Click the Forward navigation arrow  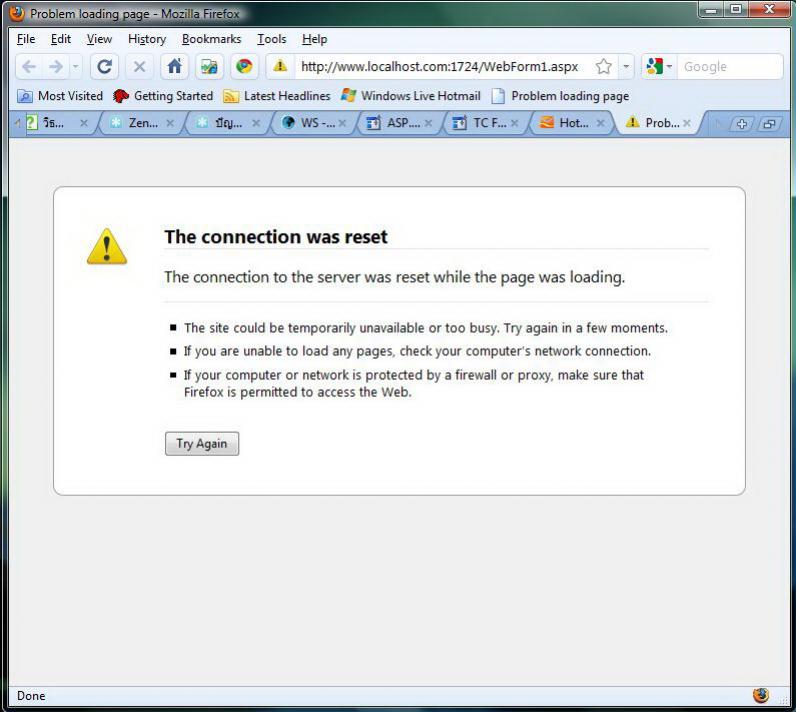tap(55, 66)
